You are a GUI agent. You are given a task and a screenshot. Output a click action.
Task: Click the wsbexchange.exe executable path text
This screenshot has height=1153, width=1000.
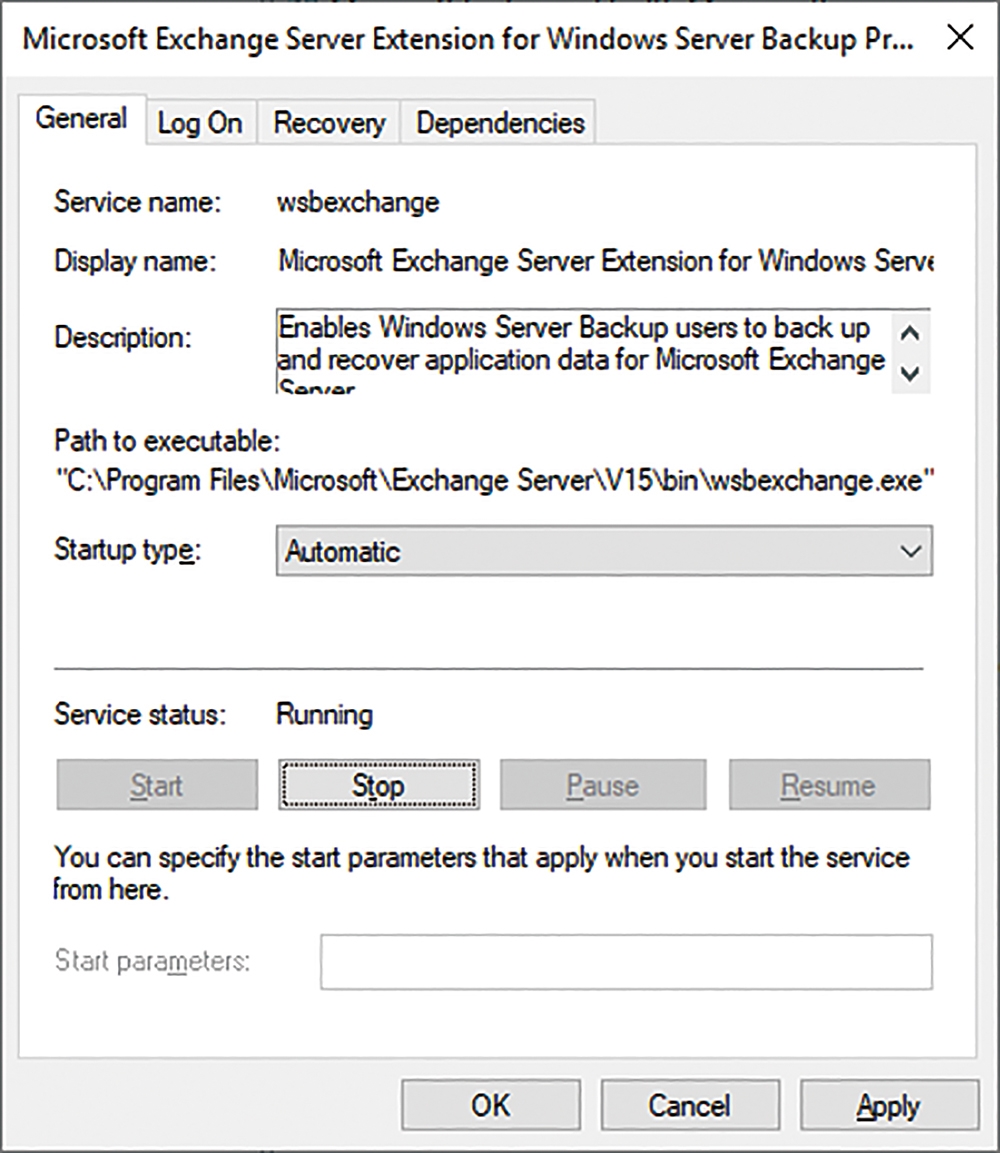coord(495,480)
